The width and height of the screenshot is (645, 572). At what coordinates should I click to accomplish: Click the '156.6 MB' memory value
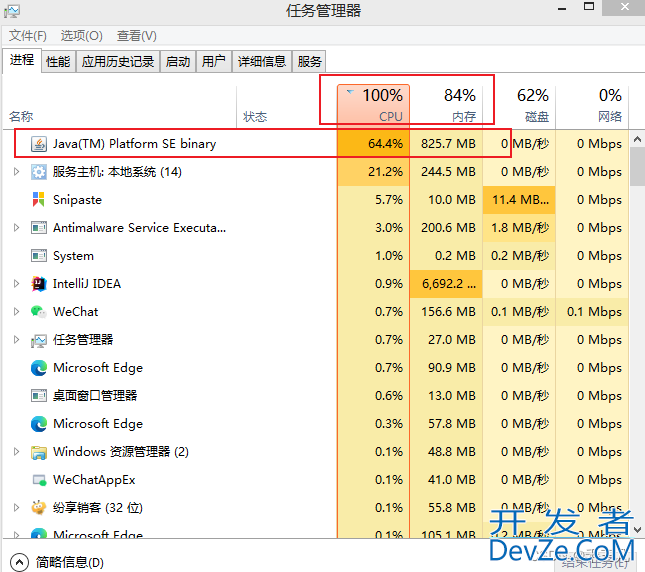448,312
